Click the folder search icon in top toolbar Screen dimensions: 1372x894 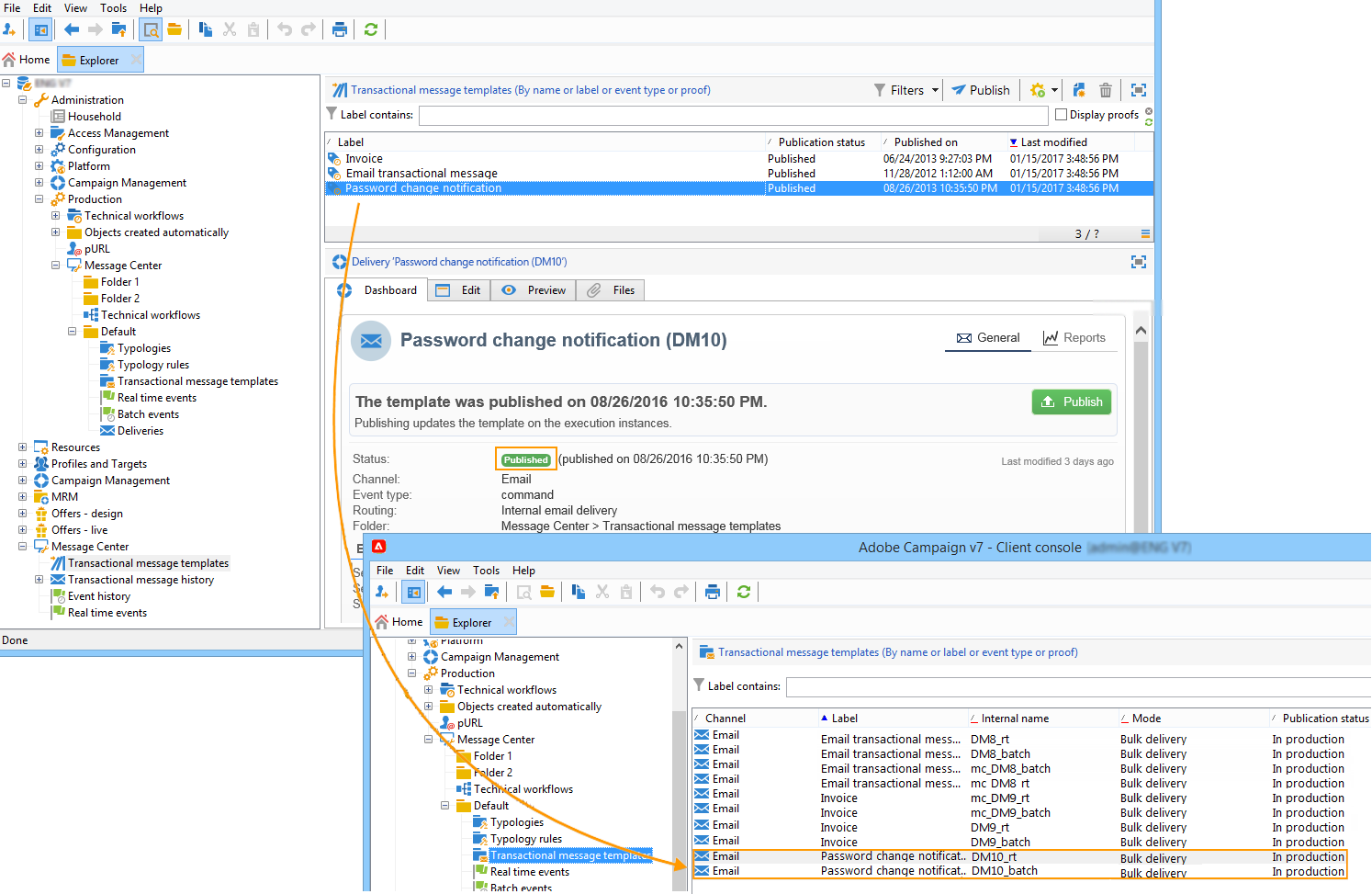pos(152,29)
